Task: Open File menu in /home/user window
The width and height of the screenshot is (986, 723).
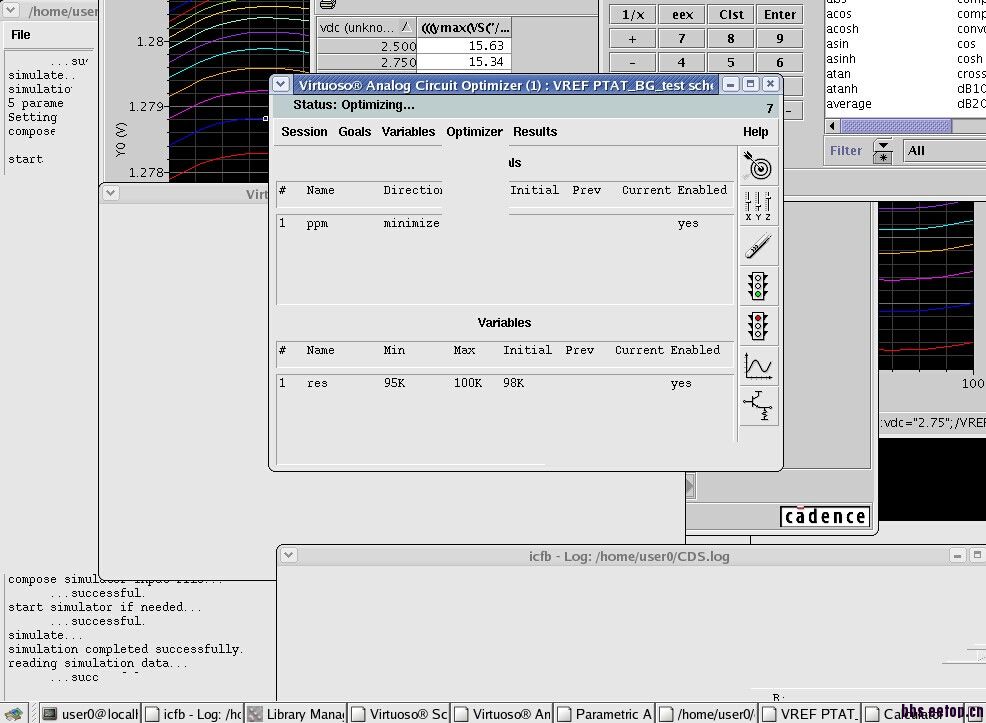Action: click(21, 35)
